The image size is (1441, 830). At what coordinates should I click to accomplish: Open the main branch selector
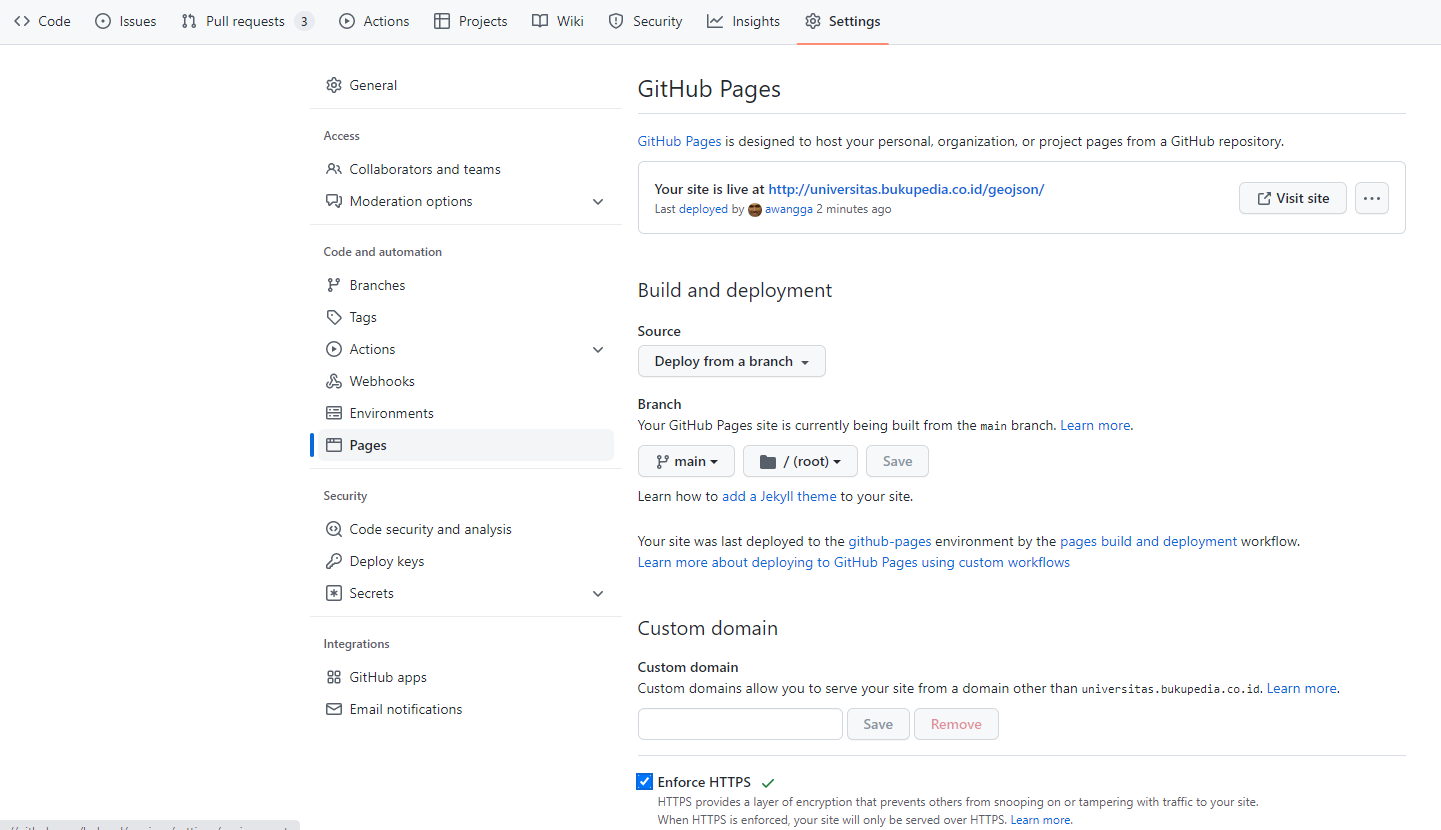click(686, 461)
